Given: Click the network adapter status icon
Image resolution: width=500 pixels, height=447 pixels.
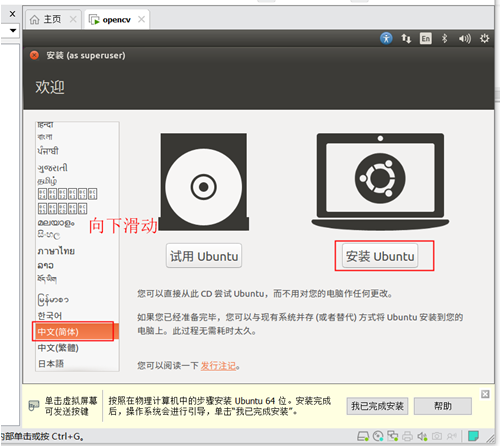Looking at the screenshot, I should [x=392, y=436].
